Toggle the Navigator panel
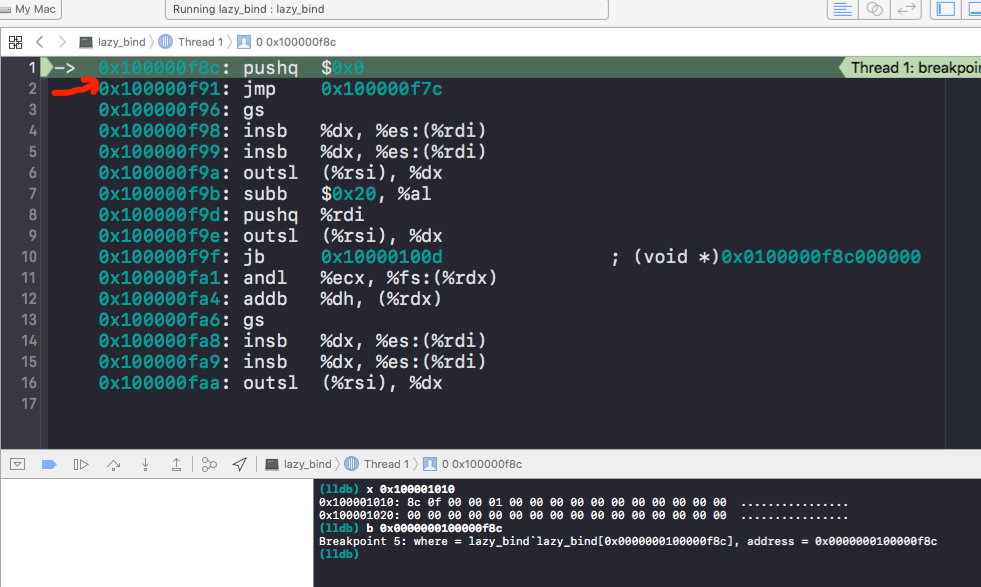 coord(945,9)
